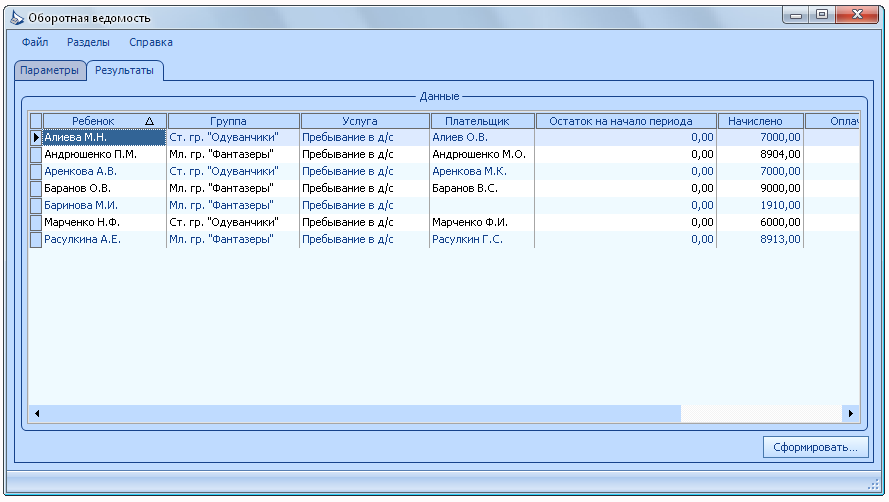Click the row selector beside Андрюшенко П.М.
The height and width of the screenshot is (502, 889).
[36, 154]
